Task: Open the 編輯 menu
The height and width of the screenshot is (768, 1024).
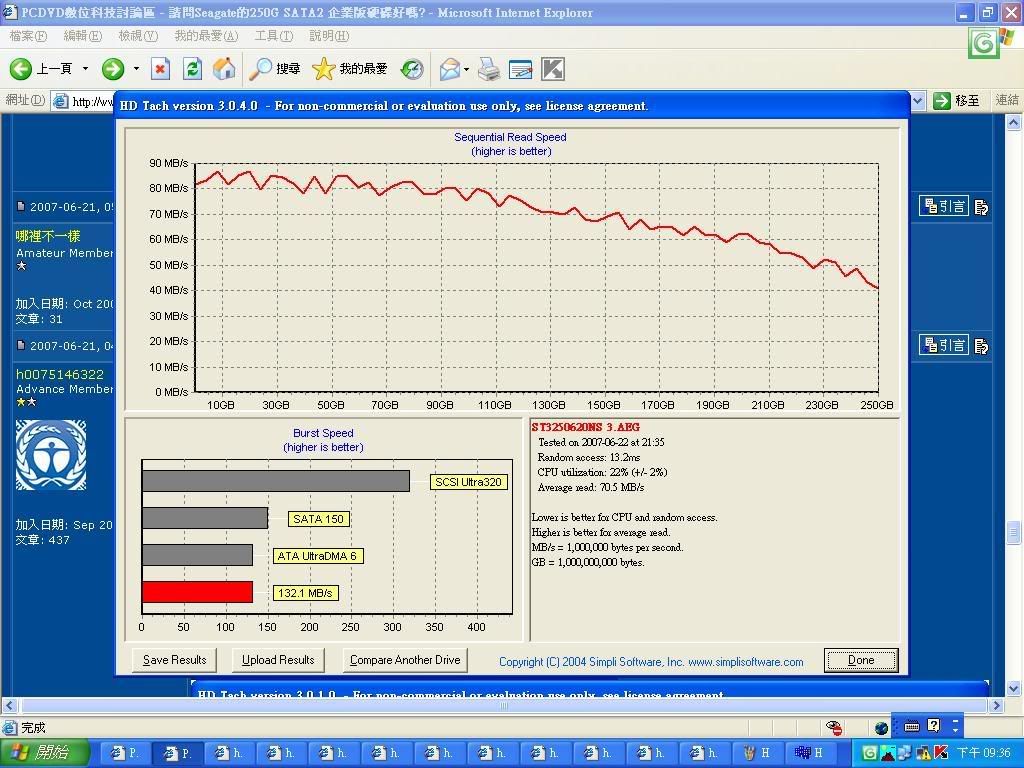Action: pos(83,36)
